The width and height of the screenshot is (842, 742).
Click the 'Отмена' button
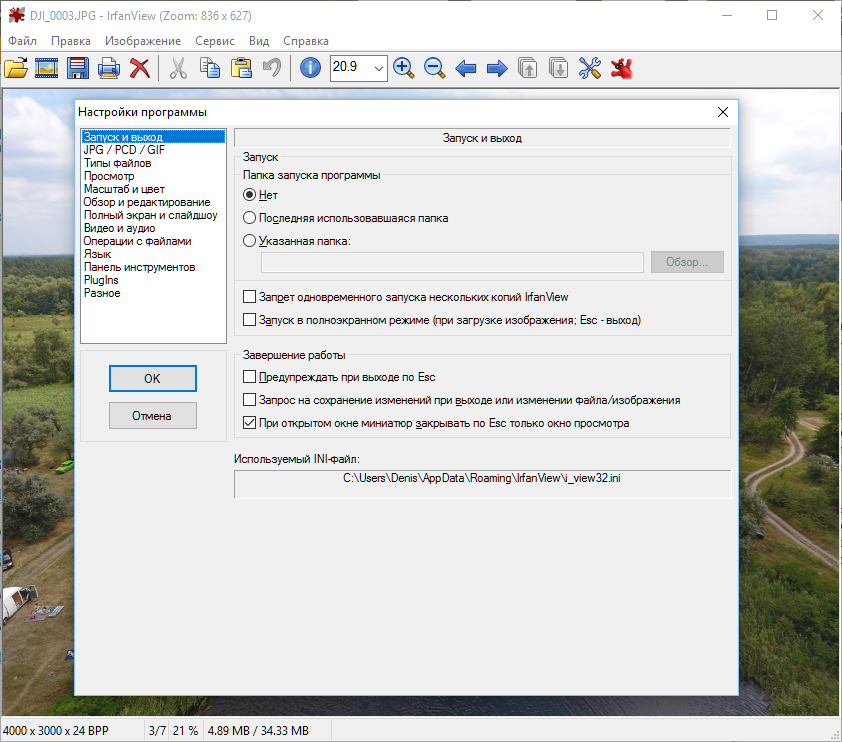[x=152, y=415]
